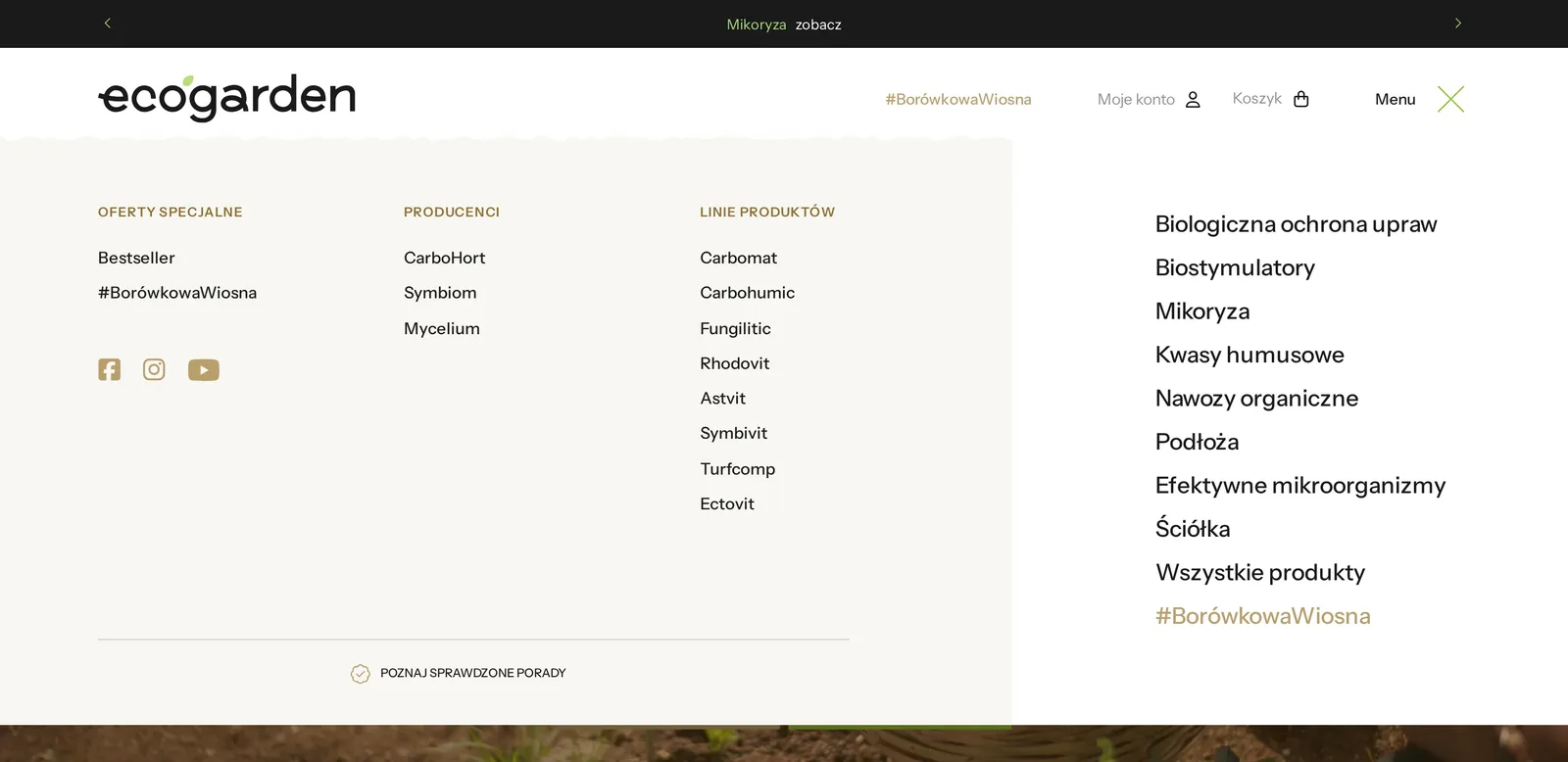
Task: Open Efektywne mikroorganizmy category
Action: [x=1300, y=486]
